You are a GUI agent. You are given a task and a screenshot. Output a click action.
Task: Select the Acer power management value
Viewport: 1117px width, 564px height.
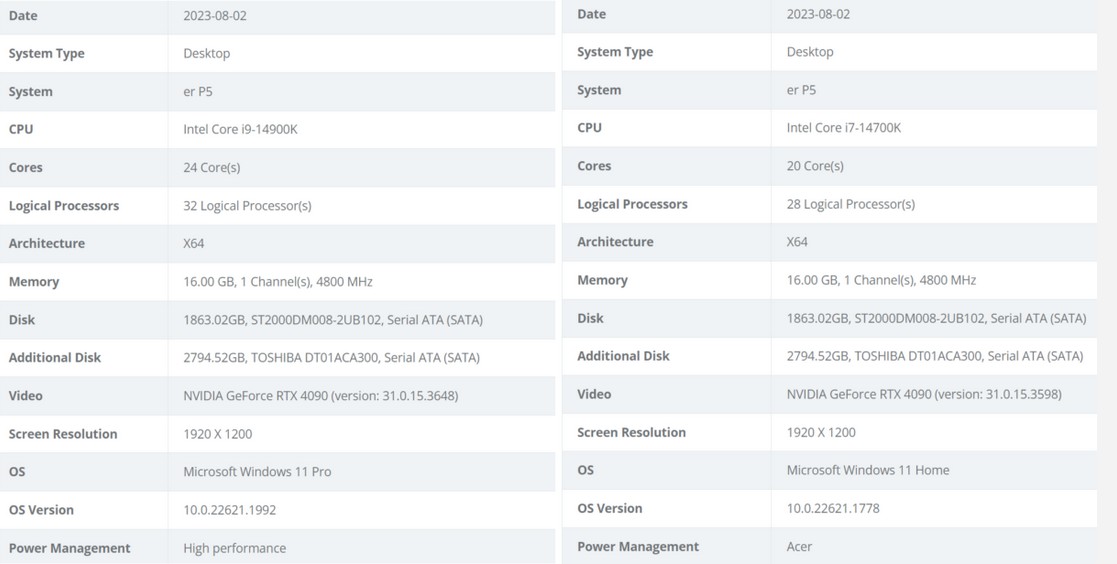click(799, 547)
